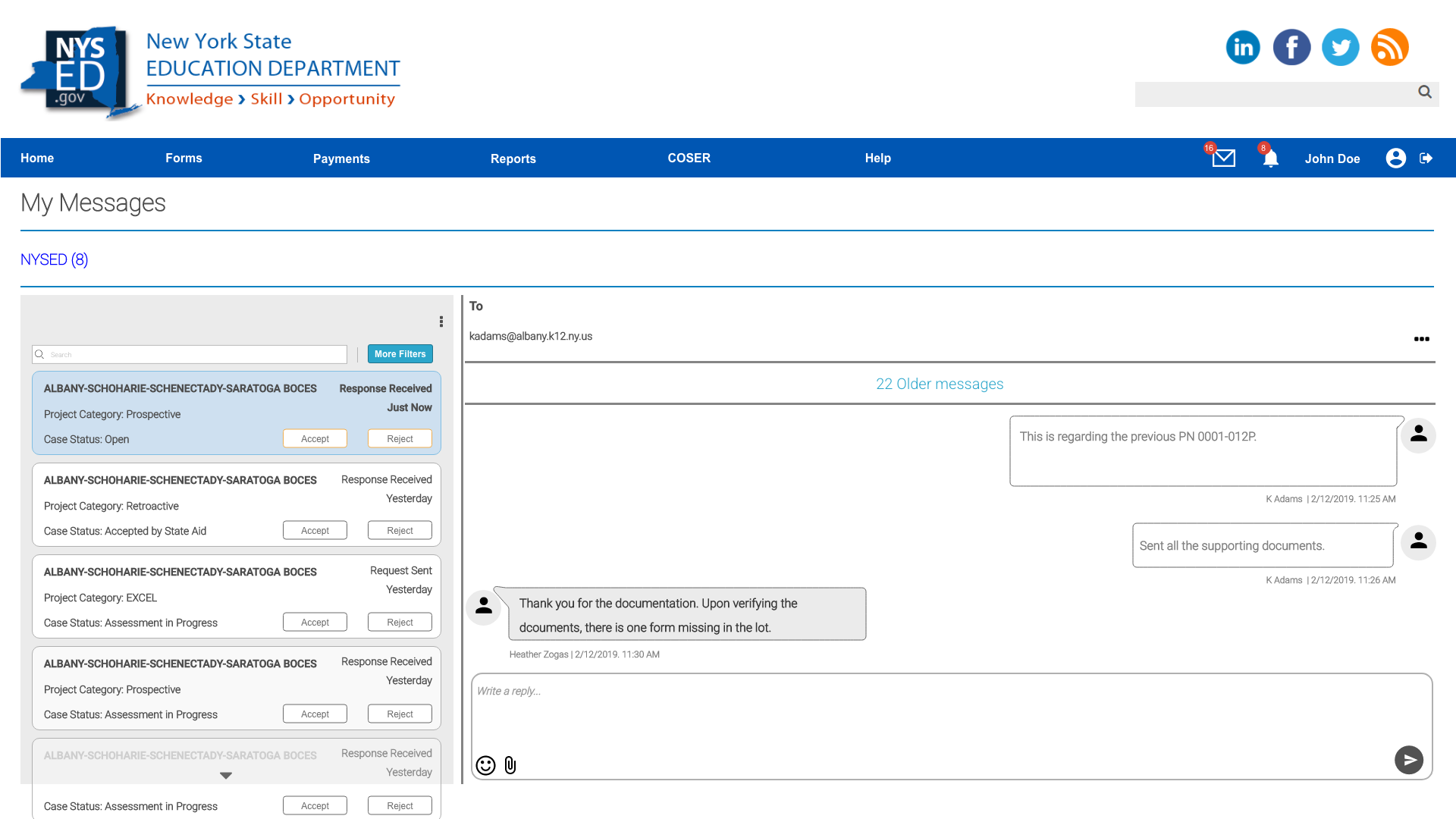The width and height of the screenshot is (1456, 819).
Task: Open the Twitter bird icon
Action: (x=1340, y=47)
